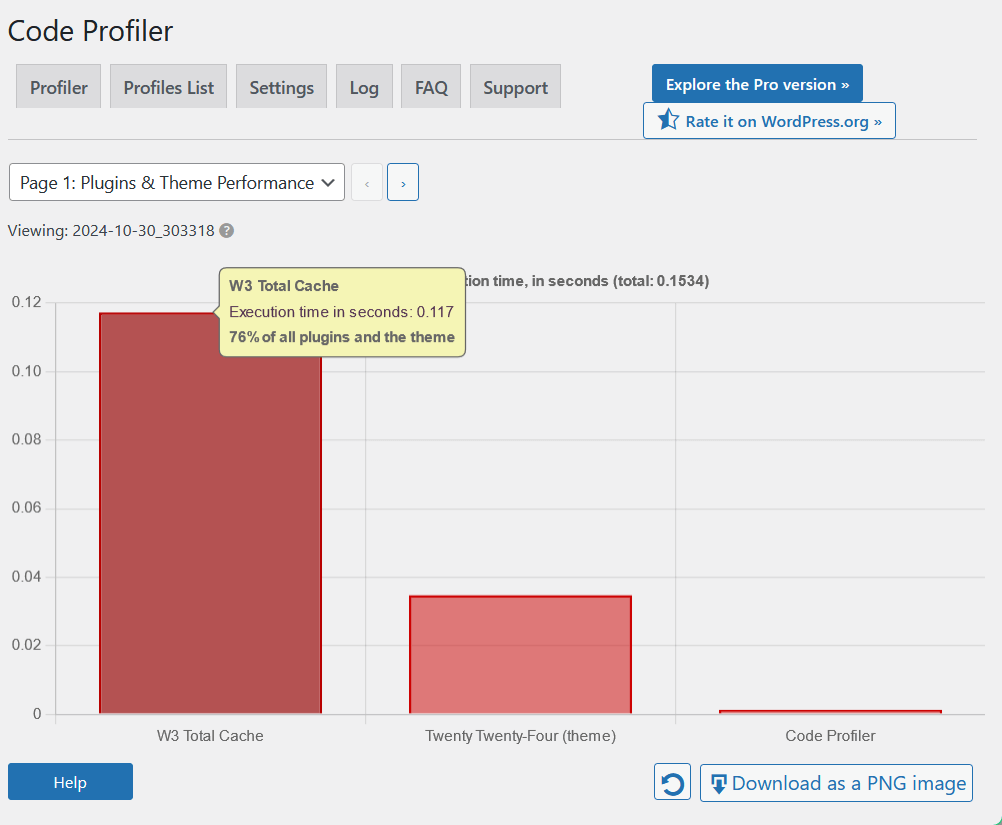Screen dimensions: 1002x825
Task: Click Download as a PNG image
Action: point(836,783)
